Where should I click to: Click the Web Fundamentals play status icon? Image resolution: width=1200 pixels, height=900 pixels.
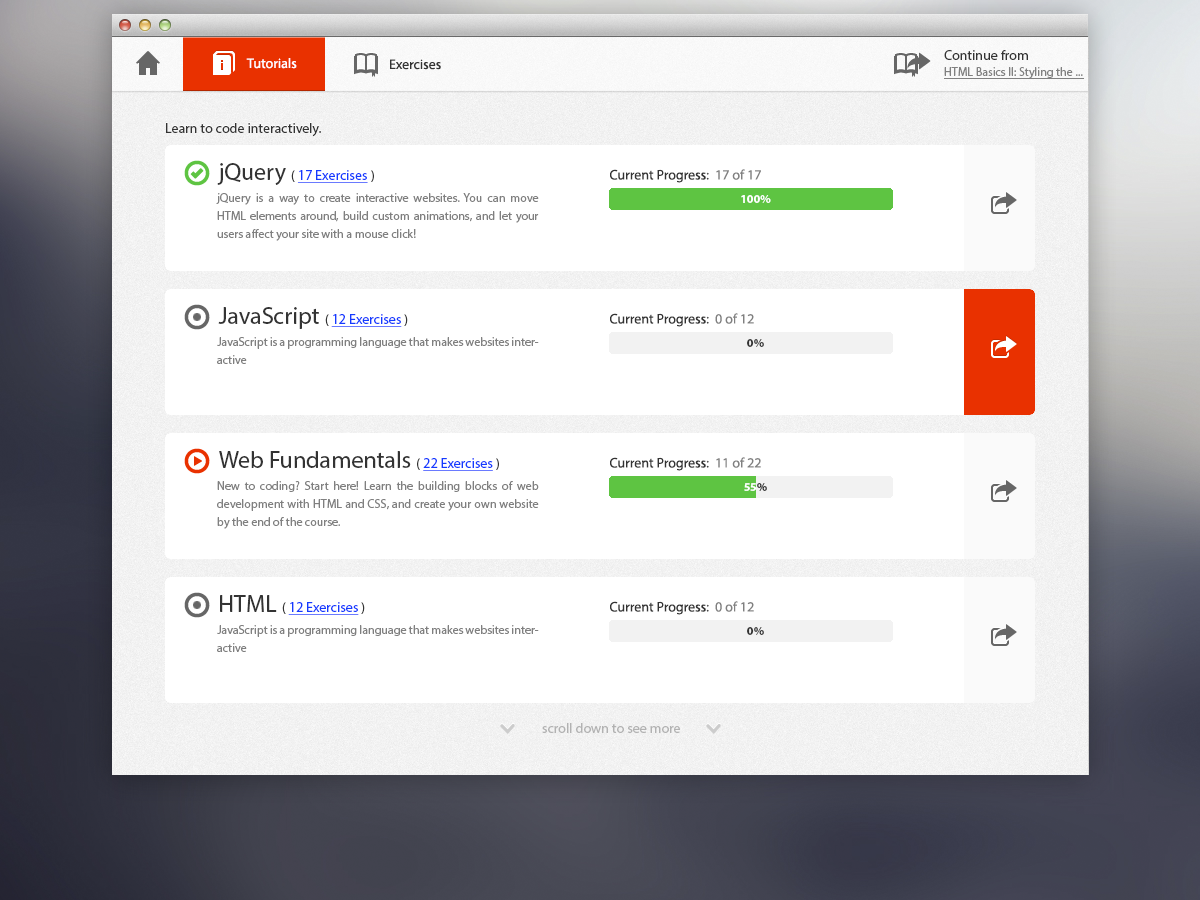[x=197, y=461]
